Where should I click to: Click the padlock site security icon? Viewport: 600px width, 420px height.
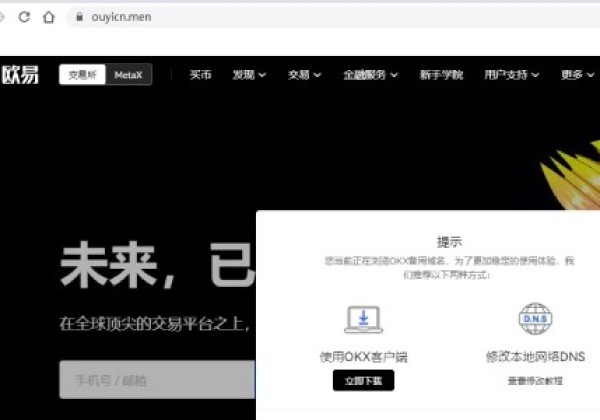[79, 17]
